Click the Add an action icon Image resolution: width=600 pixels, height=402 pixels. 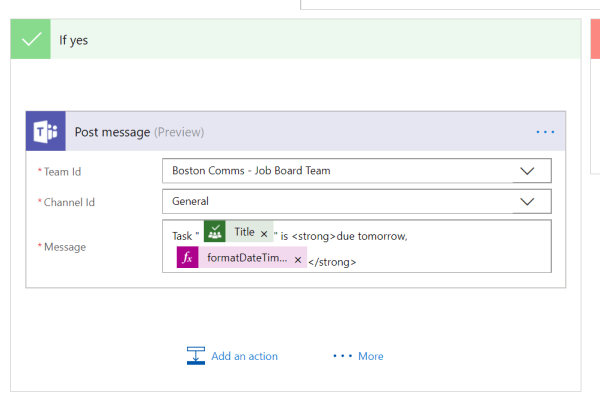[x=196, y=356]
